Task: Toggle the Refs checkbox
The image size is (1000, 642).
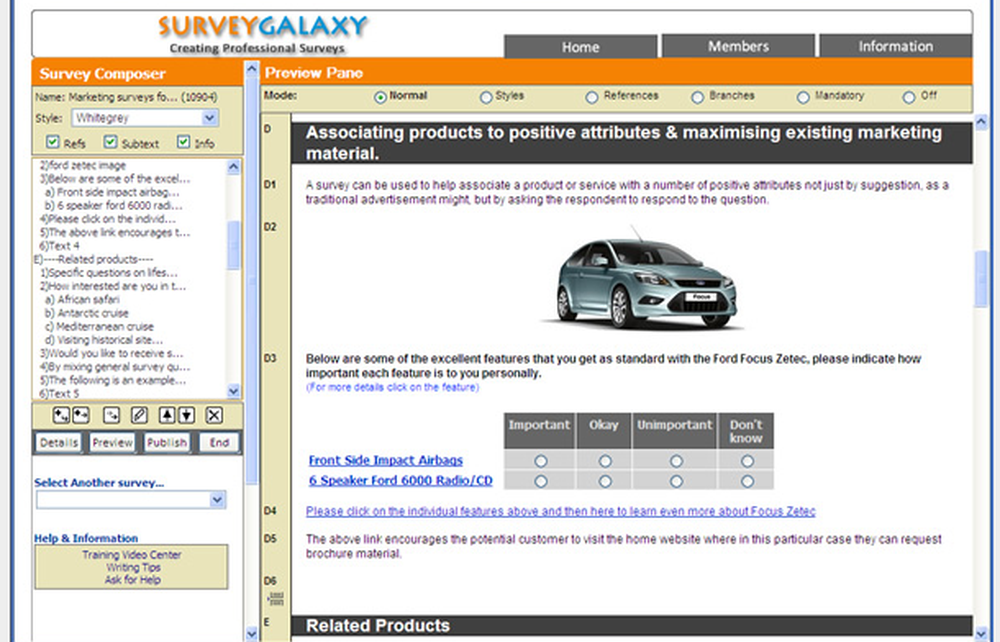Action: click(52, 142)
